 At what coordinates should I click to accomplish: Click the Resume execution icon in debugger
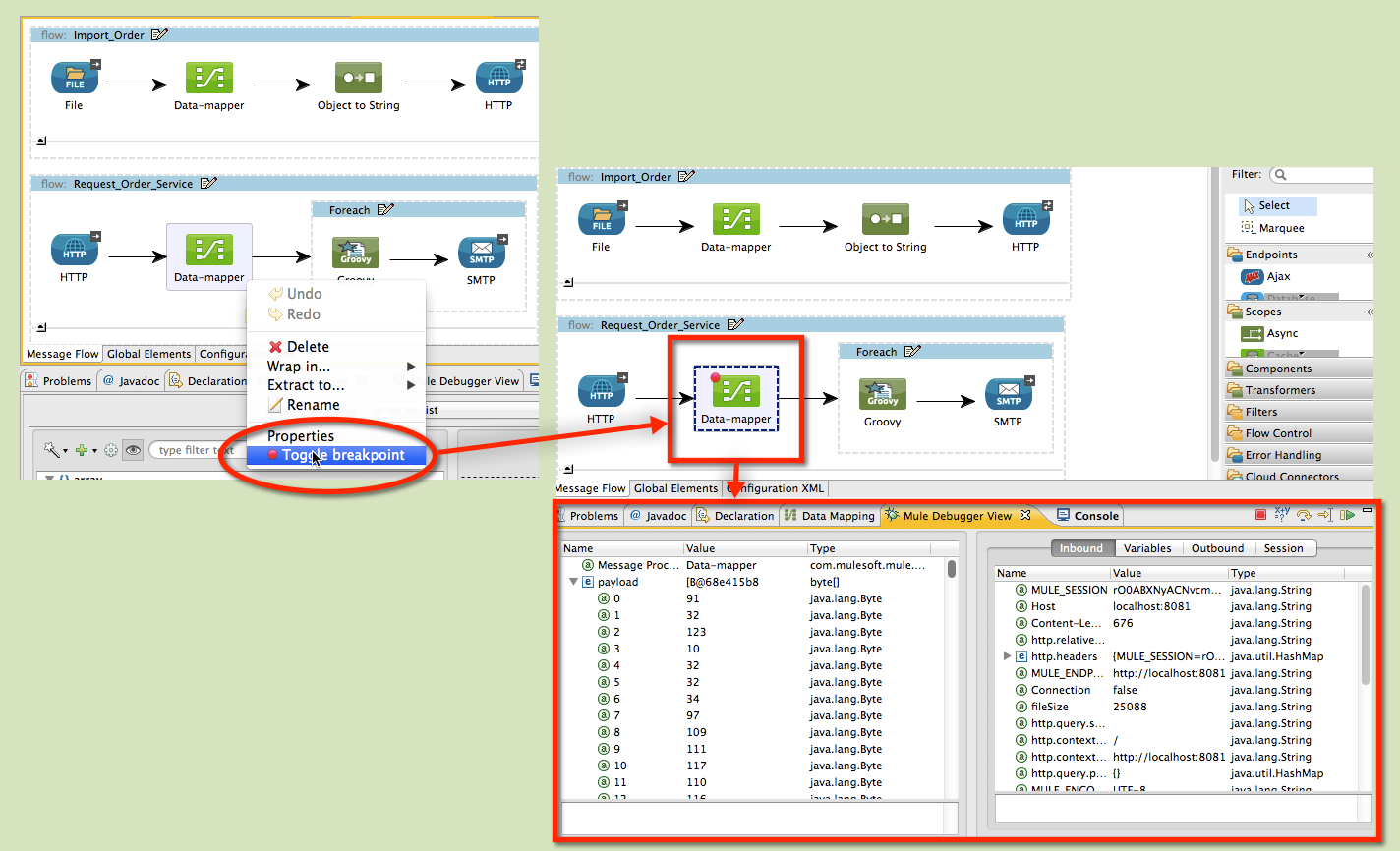point(1347,515)
